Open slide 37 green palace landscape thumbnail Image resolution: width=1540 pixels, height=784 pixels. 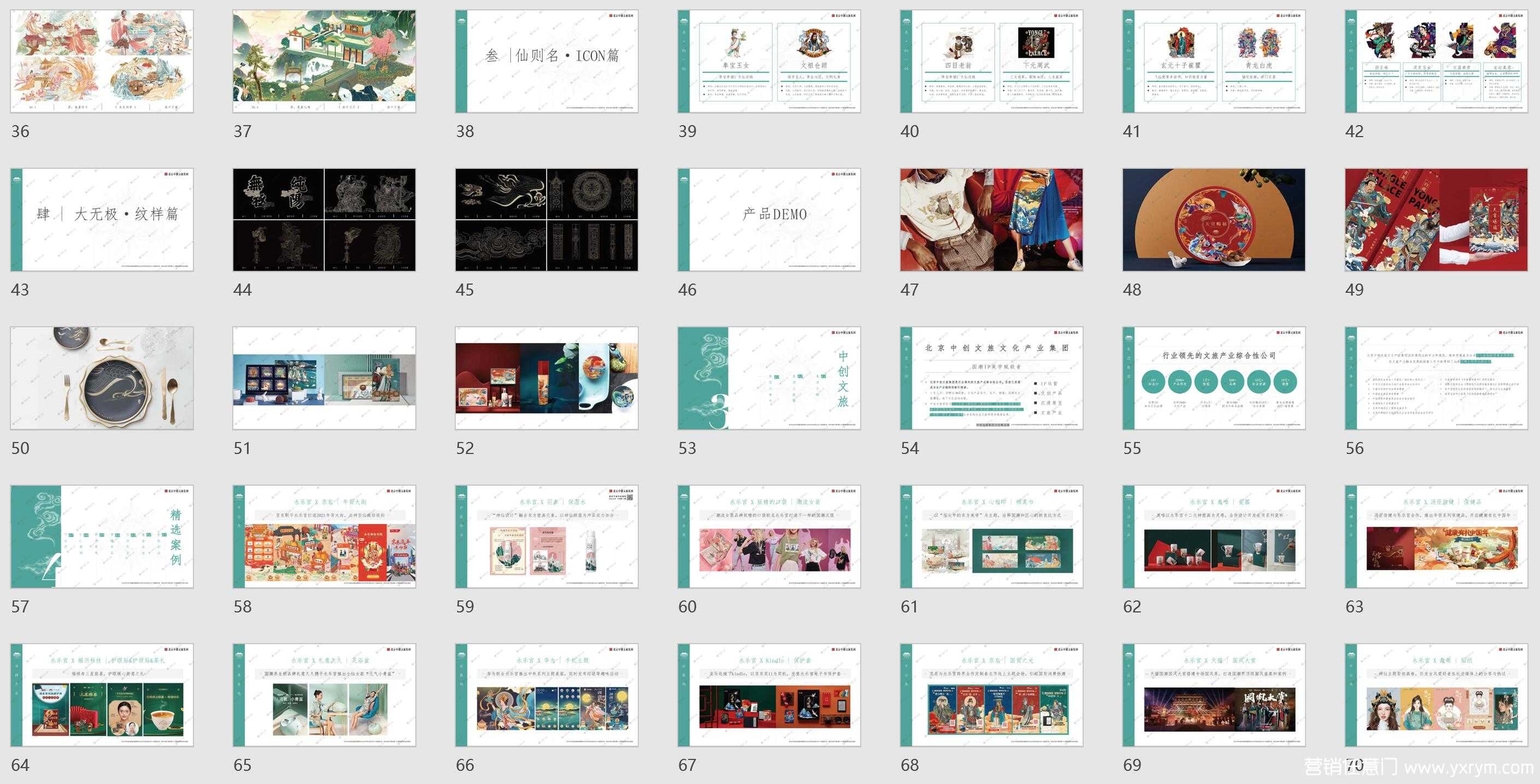(325, 61)
